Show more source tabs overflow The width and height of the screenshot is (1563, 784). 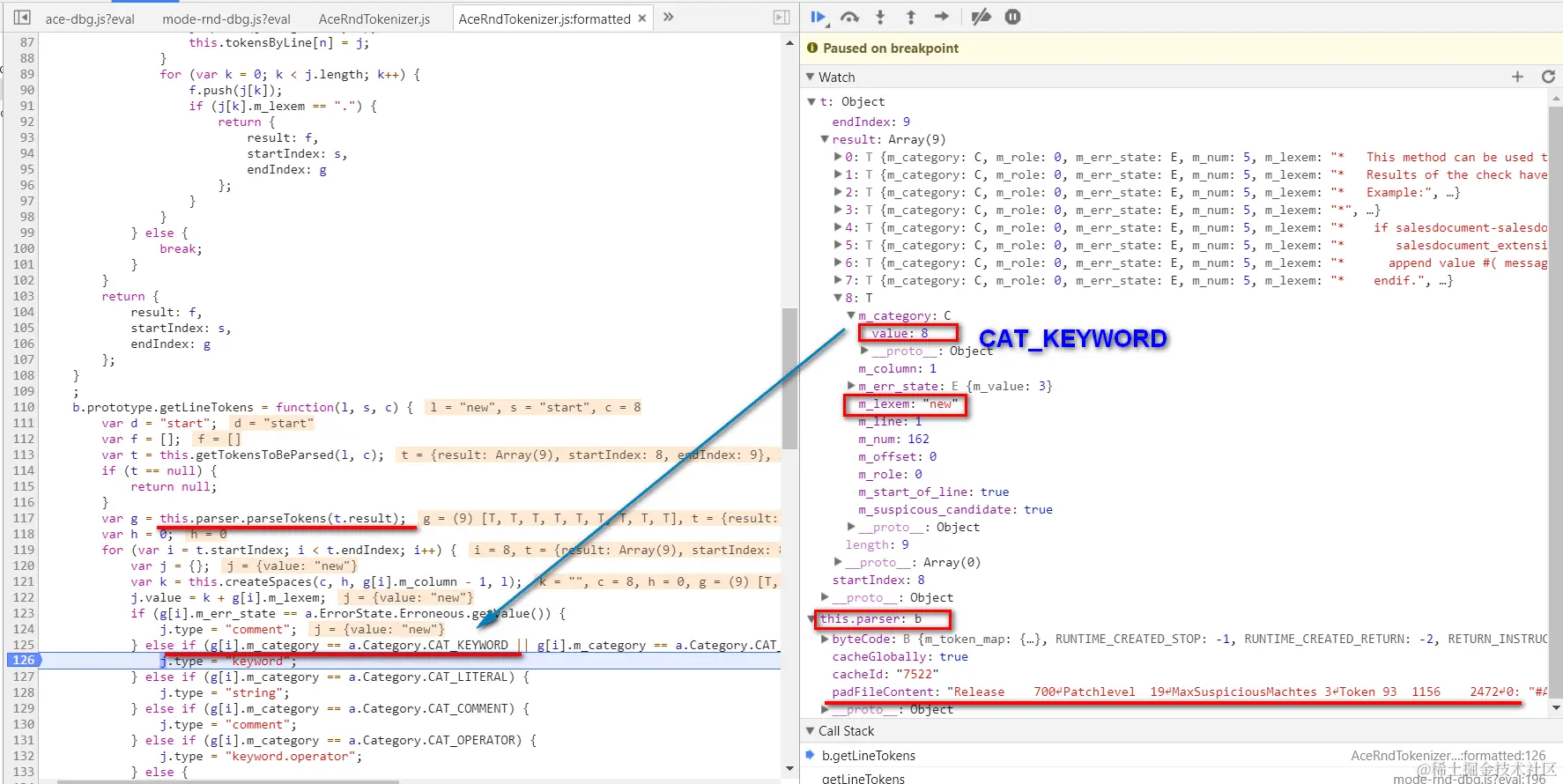669,17
